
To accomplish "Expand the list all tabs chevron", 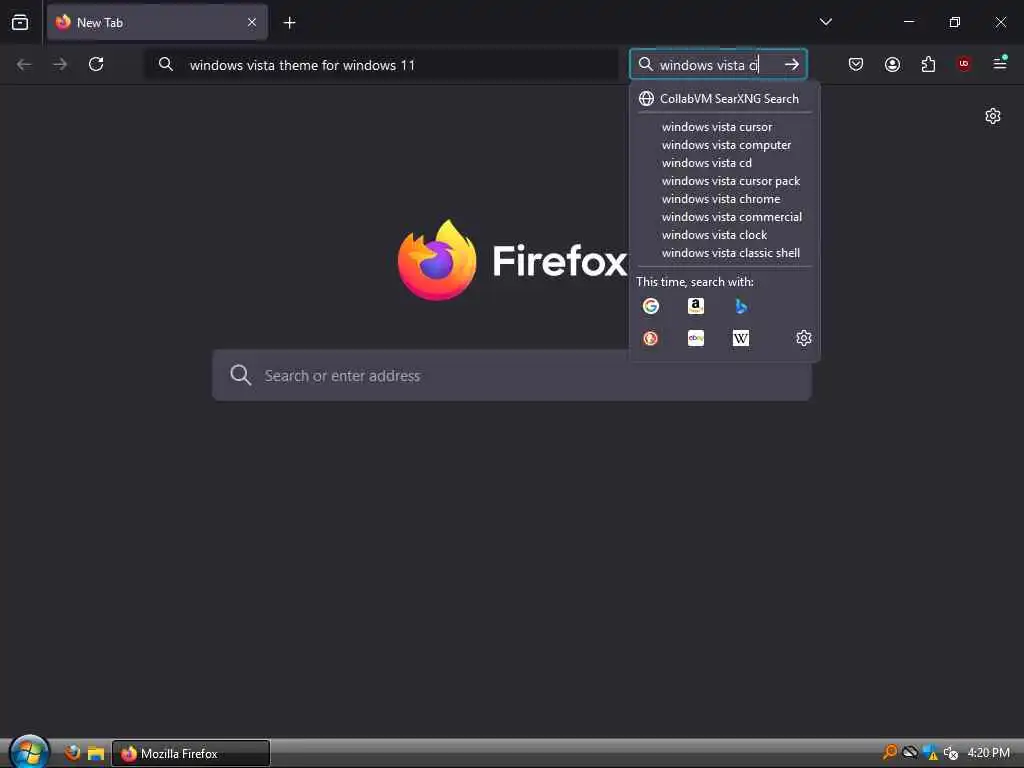I will pyautogui.click(x=825, y=22).
